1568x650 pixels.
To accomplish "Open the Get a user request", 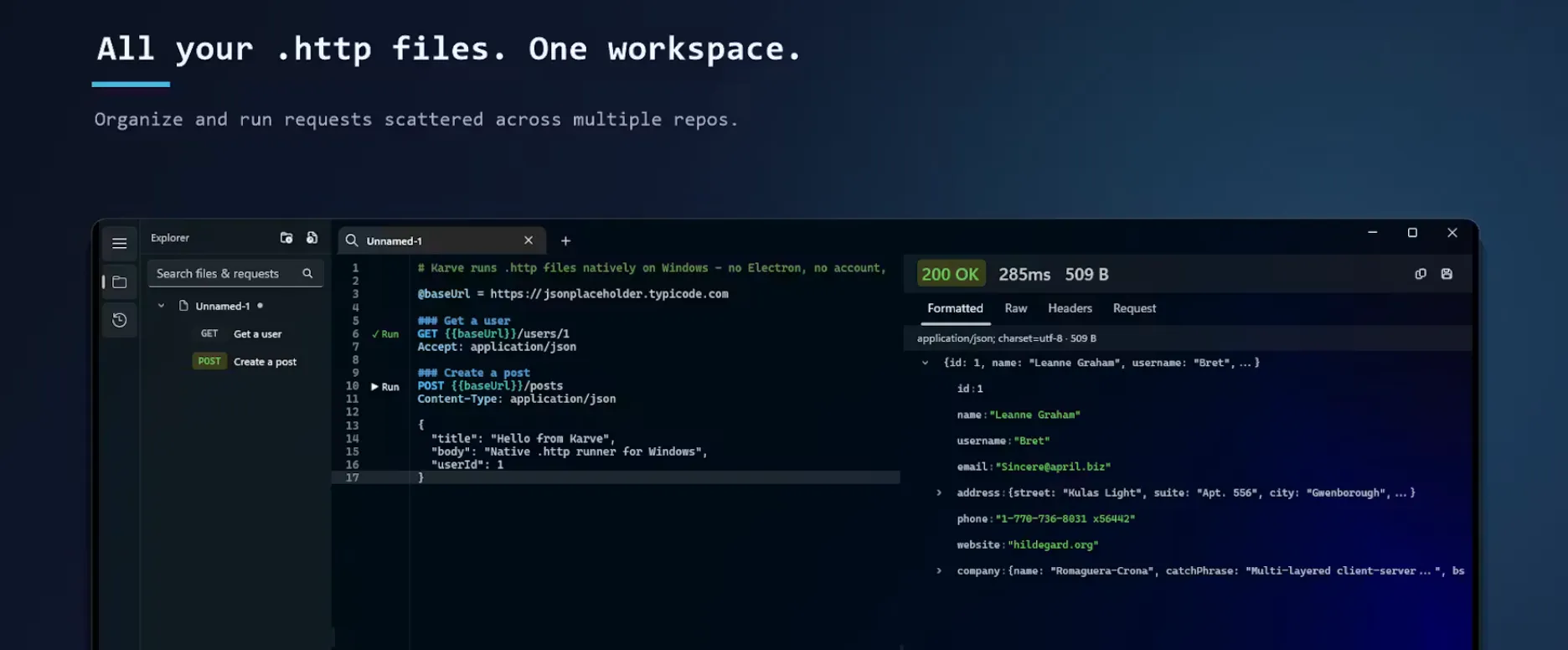I will coord(257,333).
